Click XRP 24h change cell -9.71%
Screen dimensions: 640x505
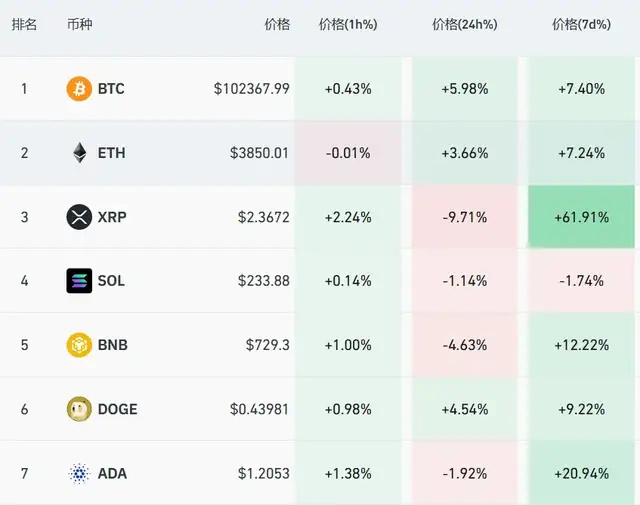465,217
